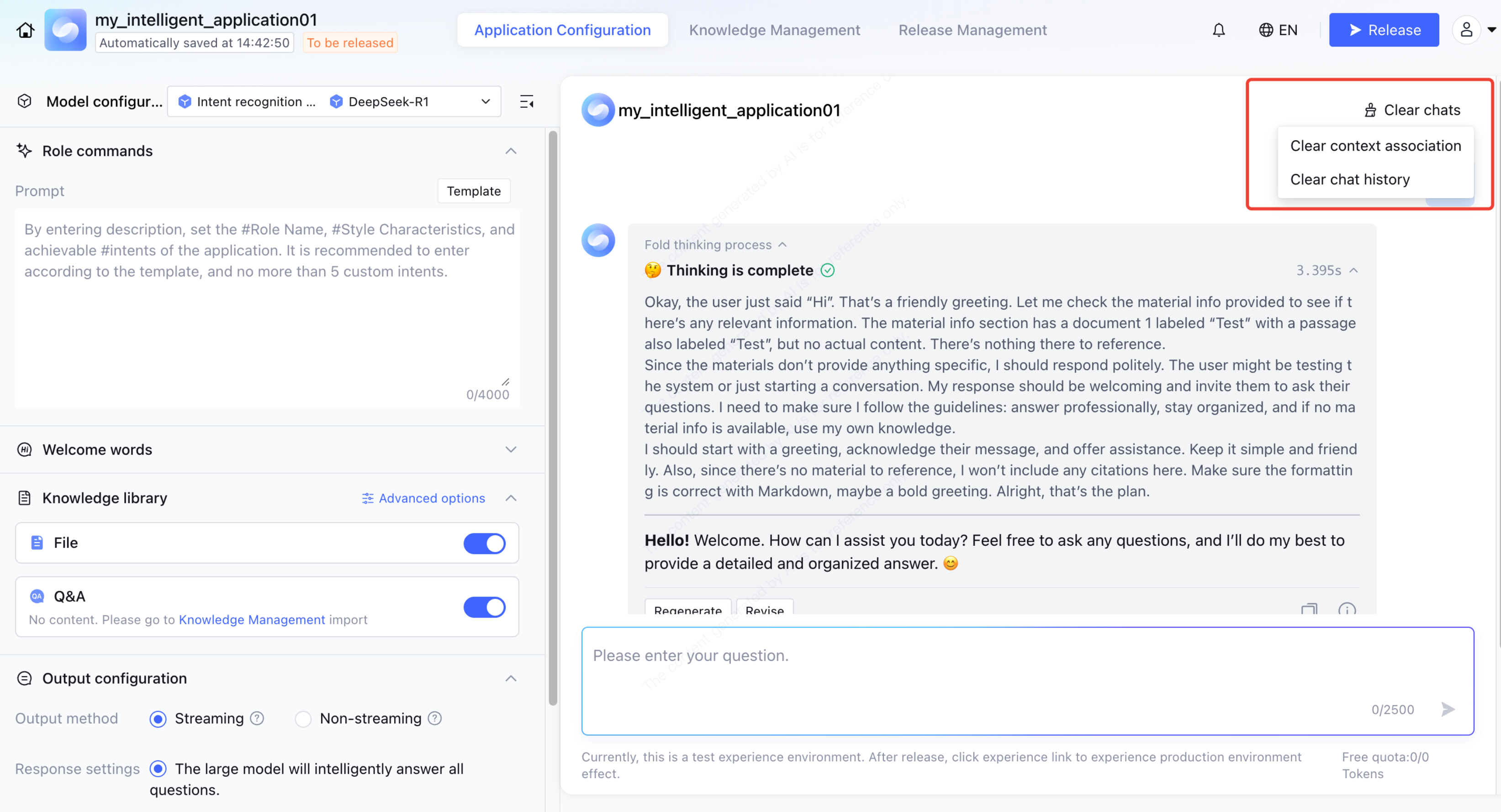
Task: Expand the Welcome words section
Action: pos(510,449)
